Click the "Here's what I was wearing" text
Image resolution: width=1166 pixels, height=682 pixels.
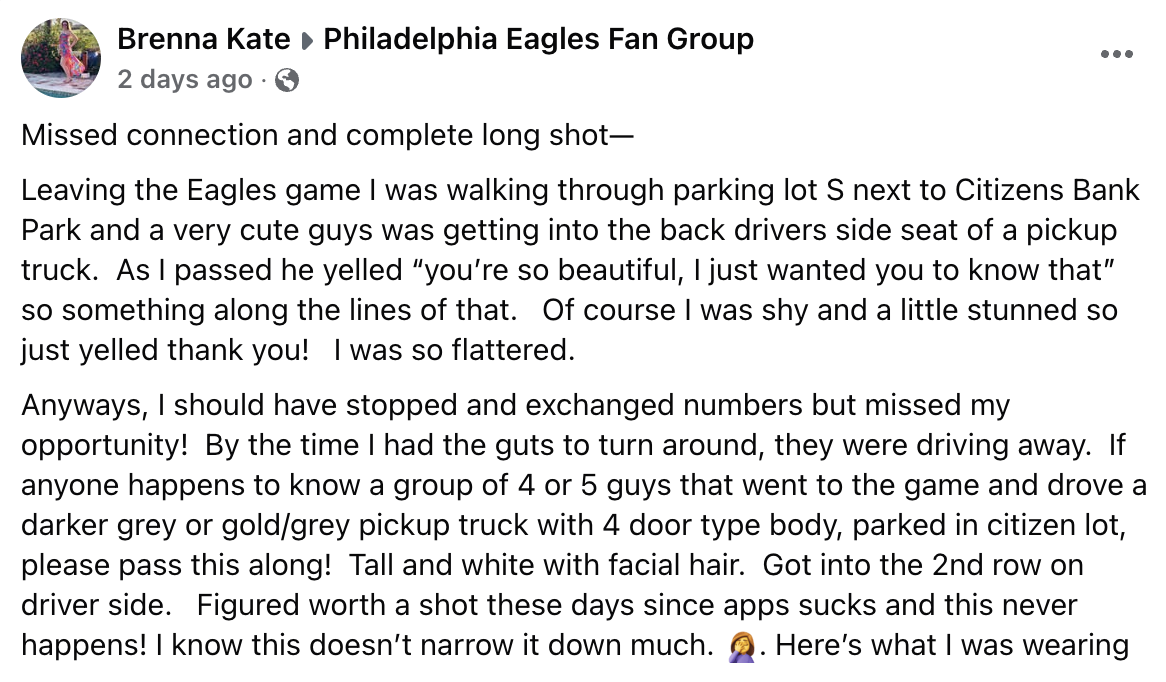(x=952, y=646)
